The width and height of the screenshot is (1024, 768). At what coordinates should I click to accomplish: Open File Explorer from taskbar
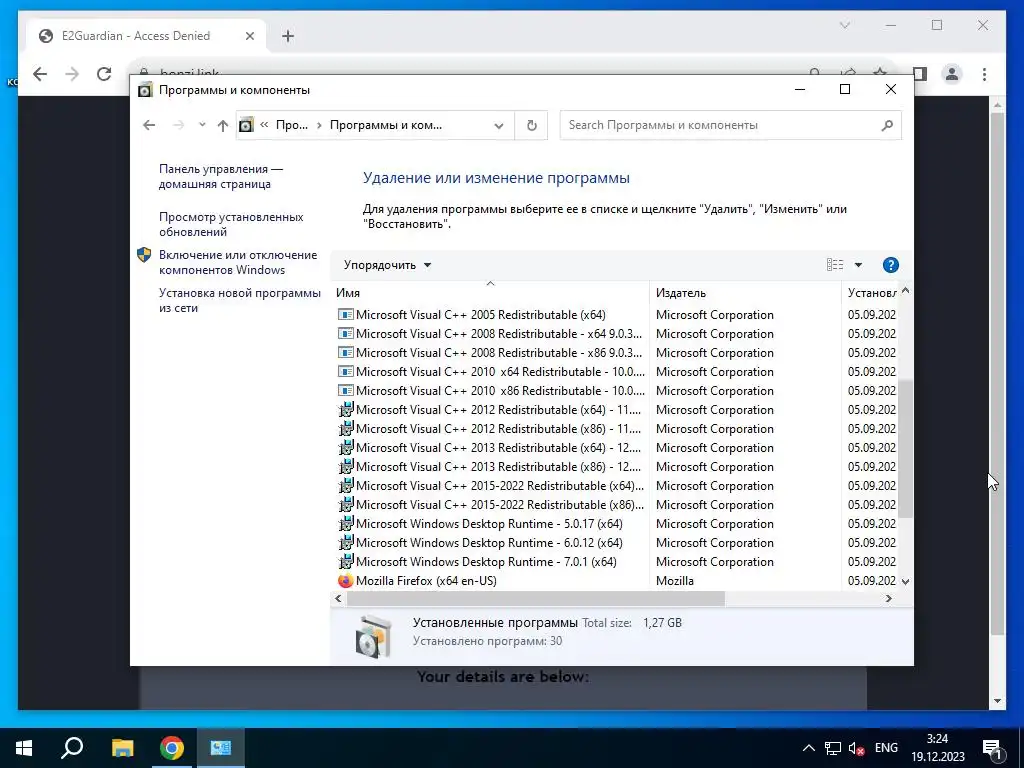pyautogui.click(x=122, y=748)
